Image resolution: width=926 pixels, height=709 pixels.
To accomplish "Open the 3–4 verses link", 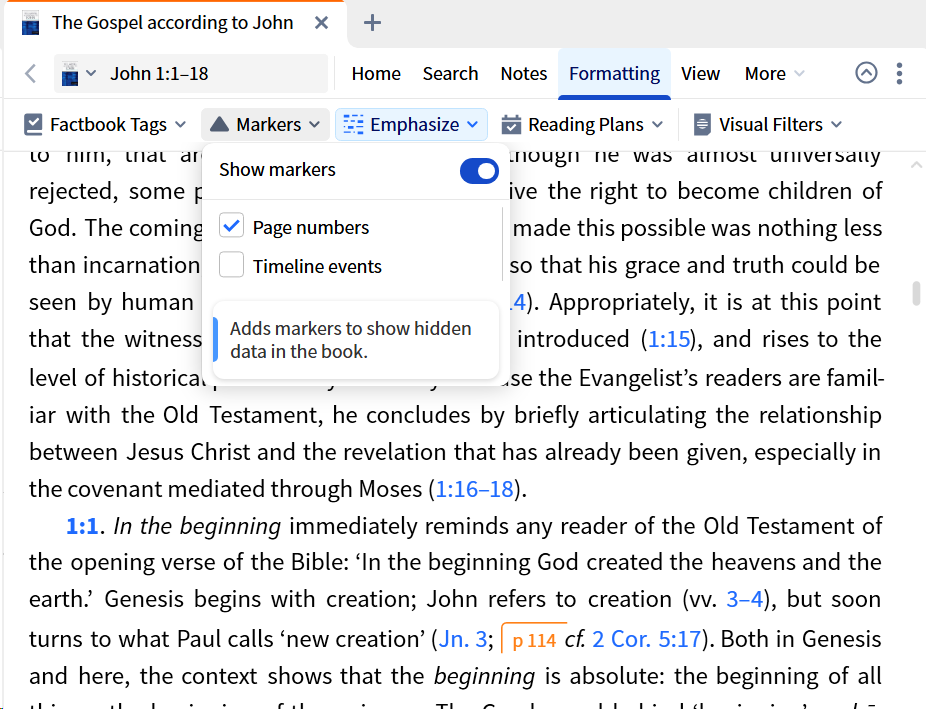I will (x=745, y=599).
